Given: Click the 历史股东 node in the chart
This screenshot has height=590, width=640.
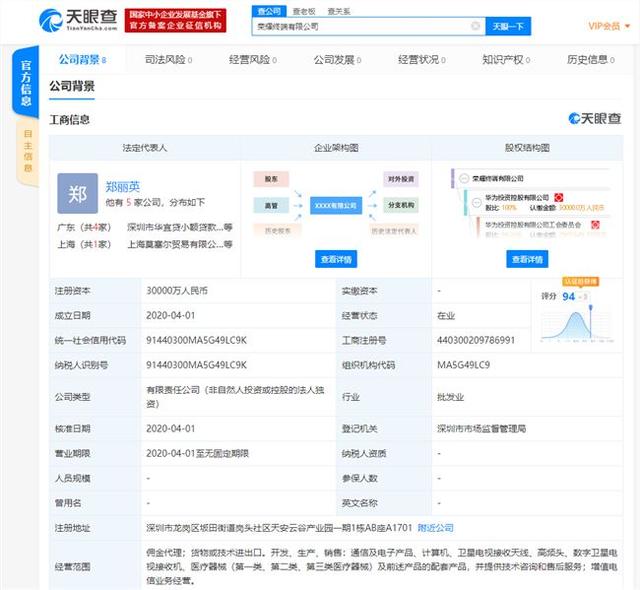Looking at the screenshot, I should (x=278, y=231).
